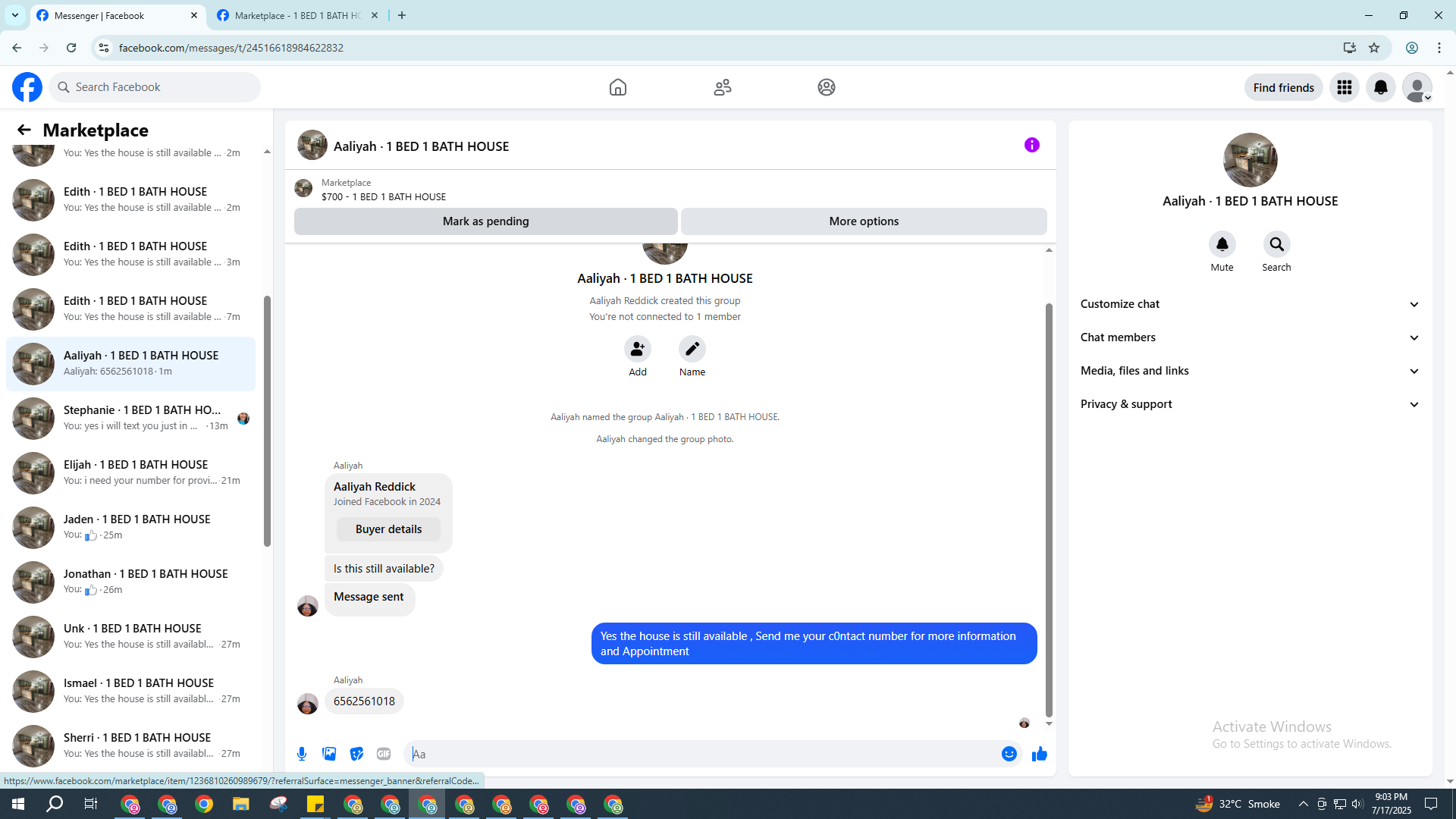Viewport: 1456px width, 819px height.
Task: Open File Explorer from the taskbar
Action: (241, 804)
